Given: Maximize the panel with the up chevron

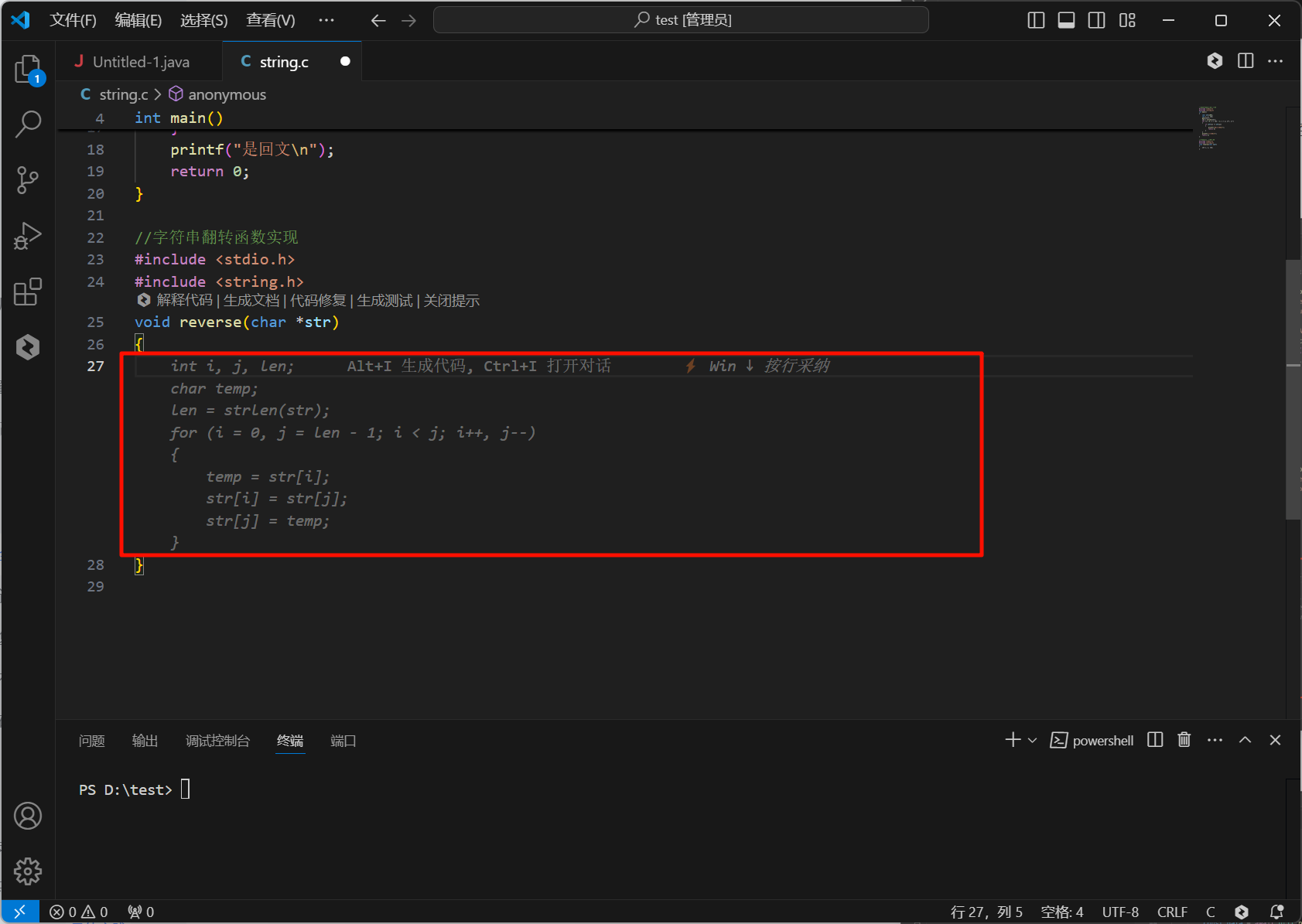Looking at the screenshot, I should pos(1245,740).
